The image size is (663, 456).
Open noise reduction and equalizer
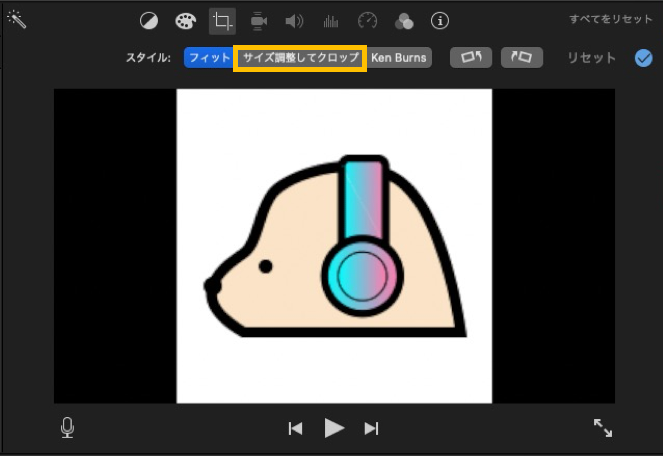331,21
